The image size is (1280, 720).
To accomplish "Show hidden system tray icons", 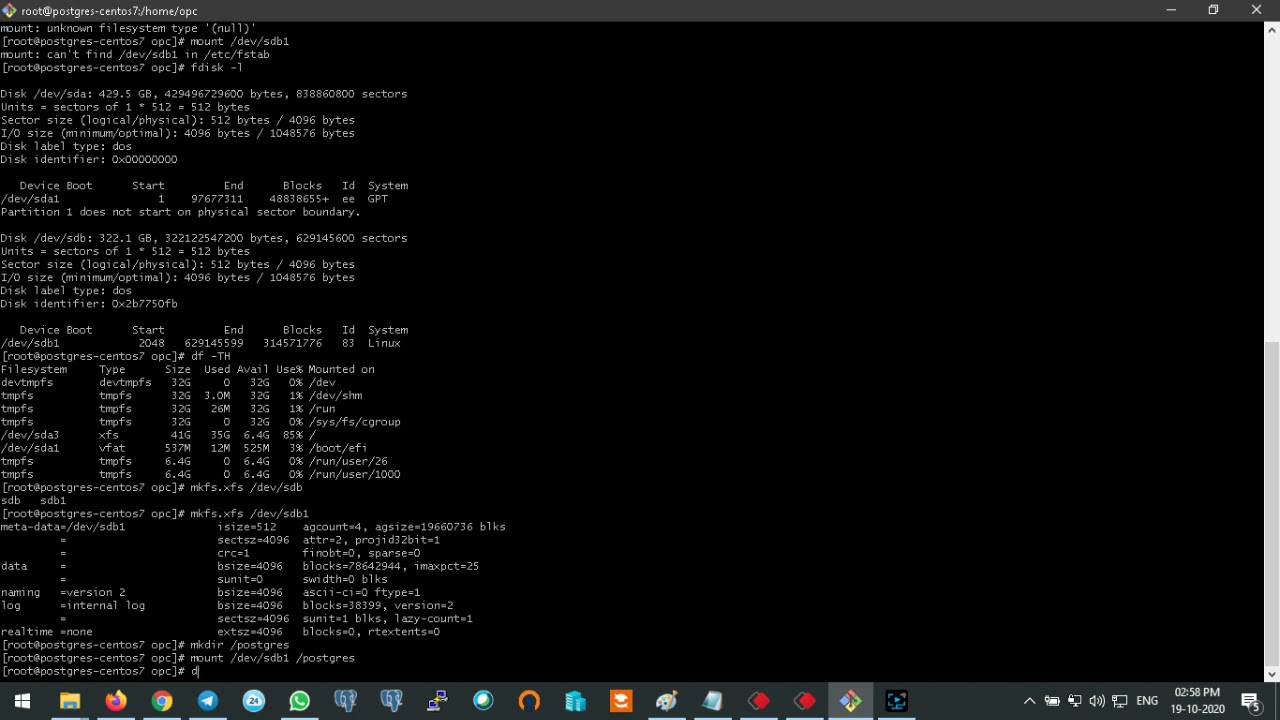I will tap(1029, 701).
